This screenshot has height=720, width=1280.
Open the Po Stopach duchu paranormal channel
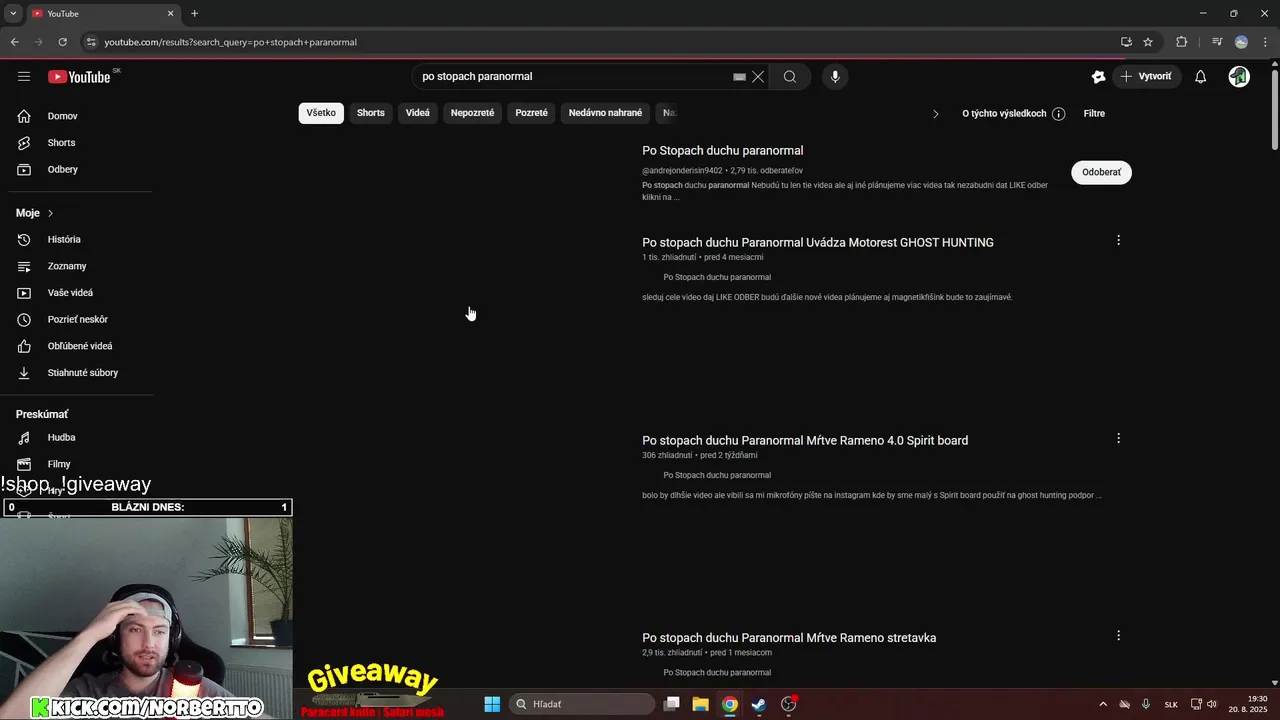722,151
